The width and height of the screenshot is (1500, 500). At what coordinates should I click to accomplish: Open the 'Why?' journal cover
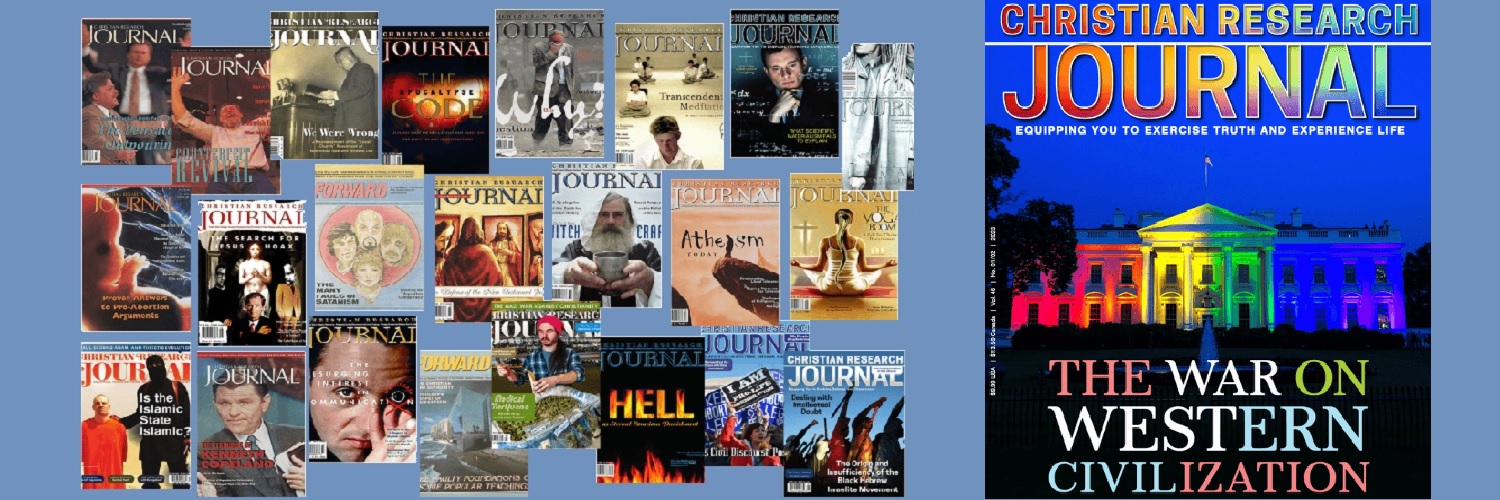(x=549, y=83)
